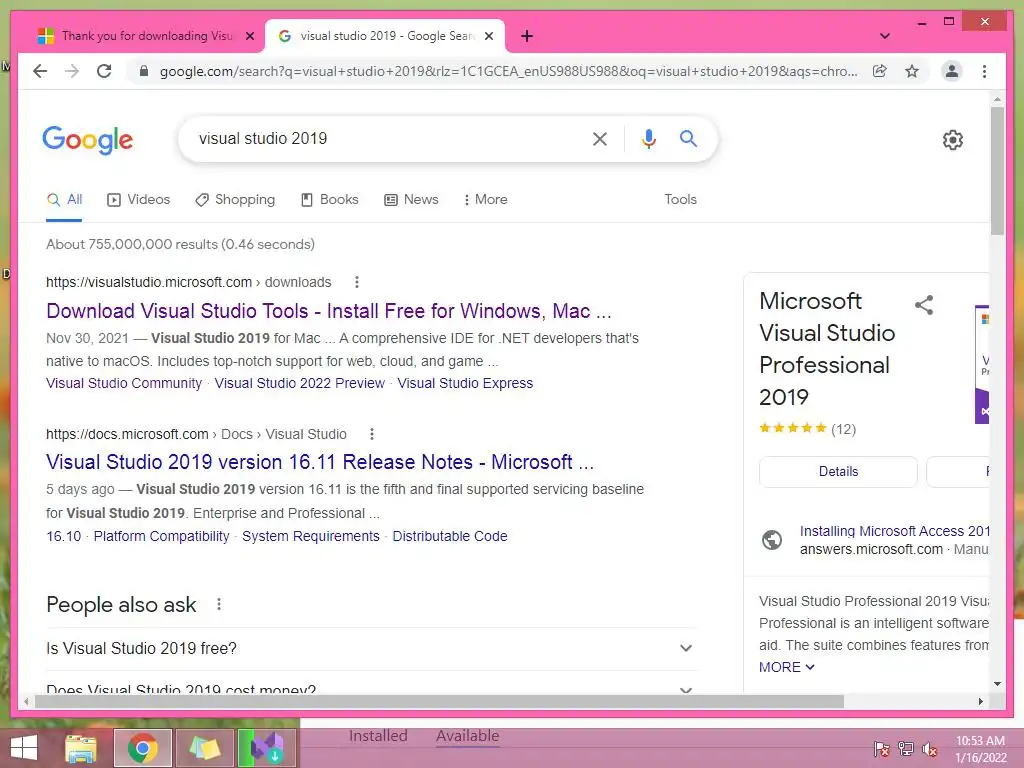Open options dots beside visualstudio.microsoft.com result
This screenshot has height=768, width=1024.
(x=357, y=282)
